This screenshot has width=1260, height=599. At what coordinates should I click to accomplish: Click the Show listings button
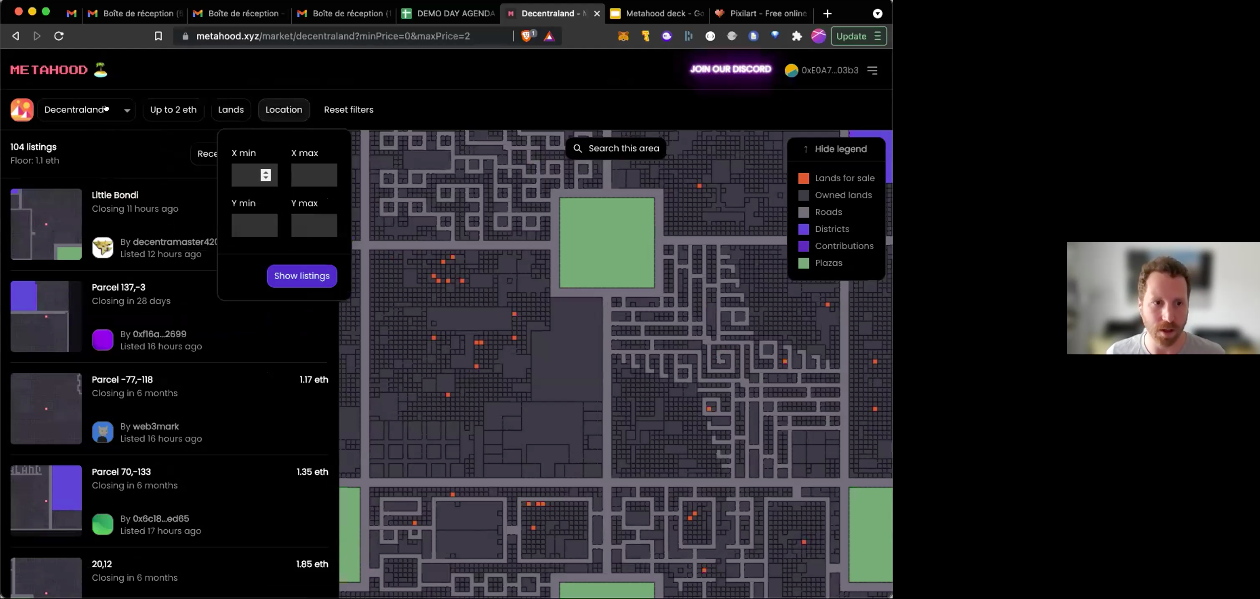302,276
